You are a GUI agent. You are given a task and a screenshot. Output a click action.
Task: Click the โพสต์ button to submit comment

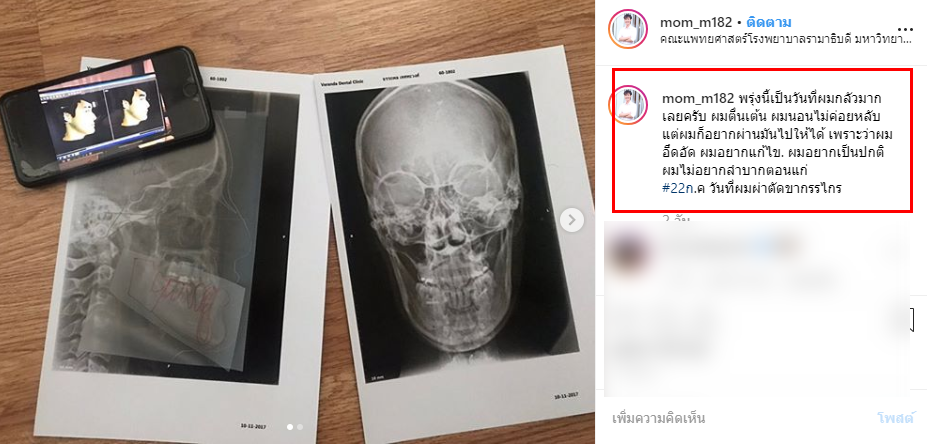tap(896, 419)
